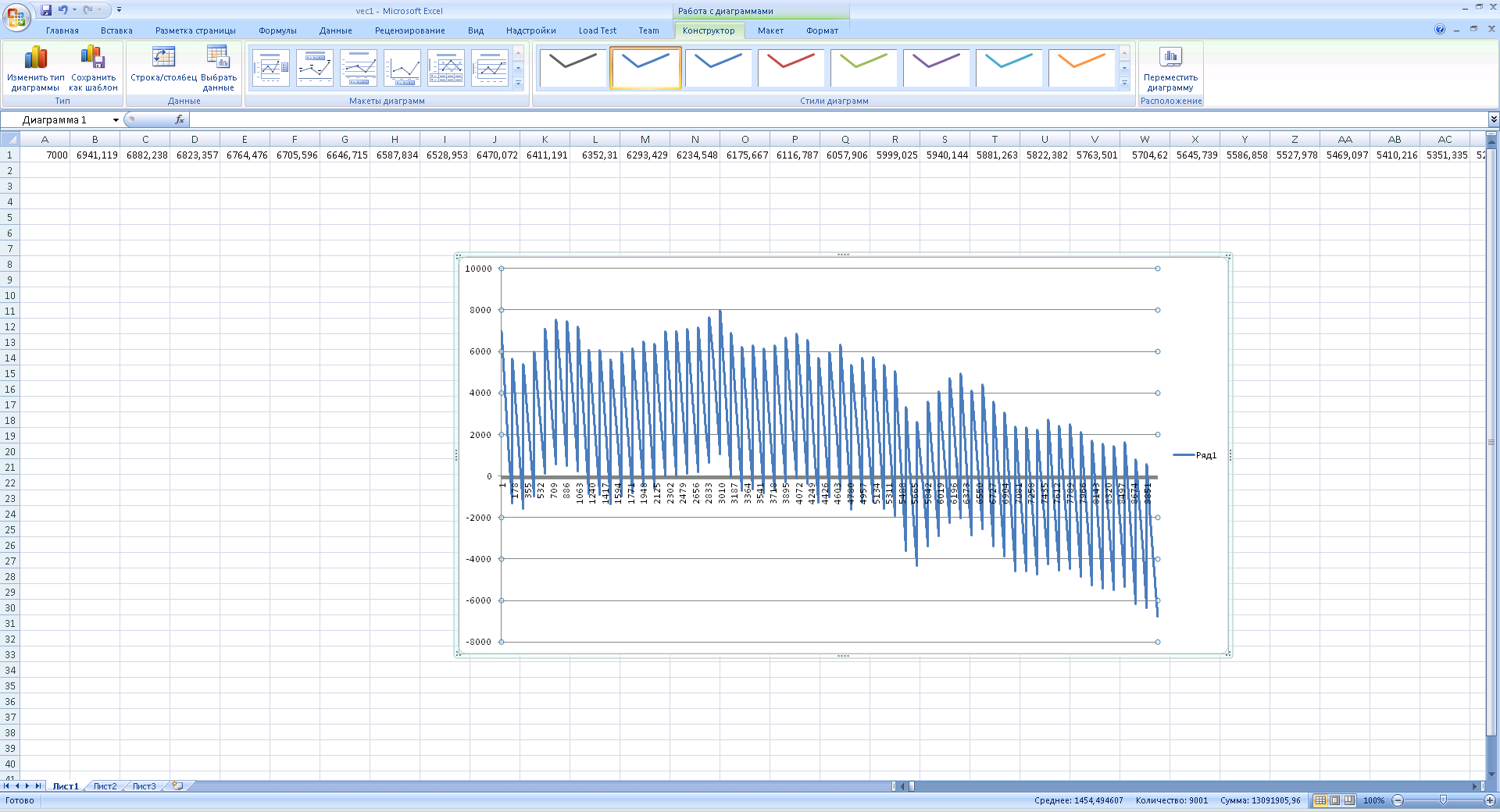The image size is (1500, 812).
Task: Open the Макет ribbon tab
Action: 770,30
